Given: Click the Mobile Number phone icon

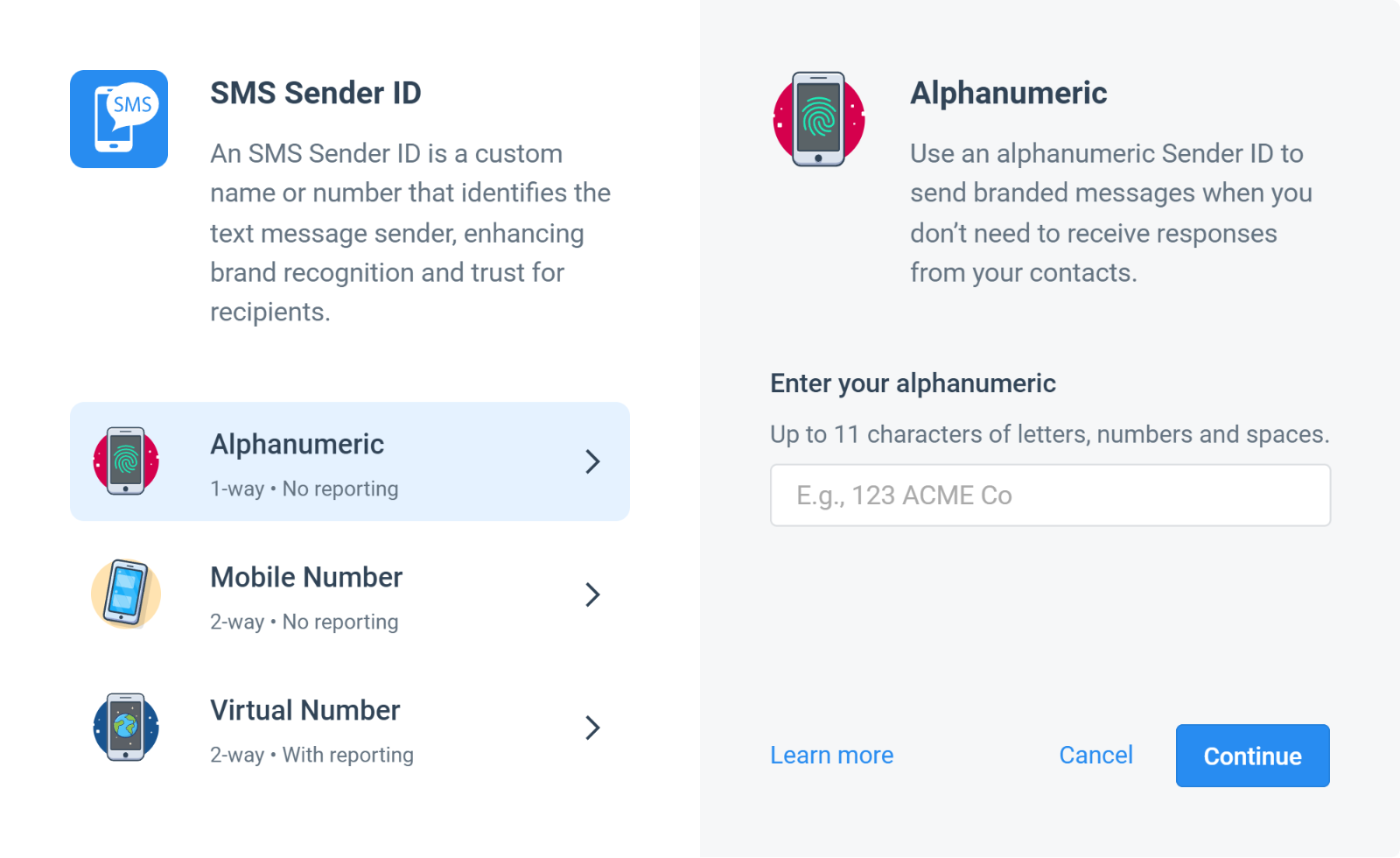Looking at the screenshot, I should point(126,594).
